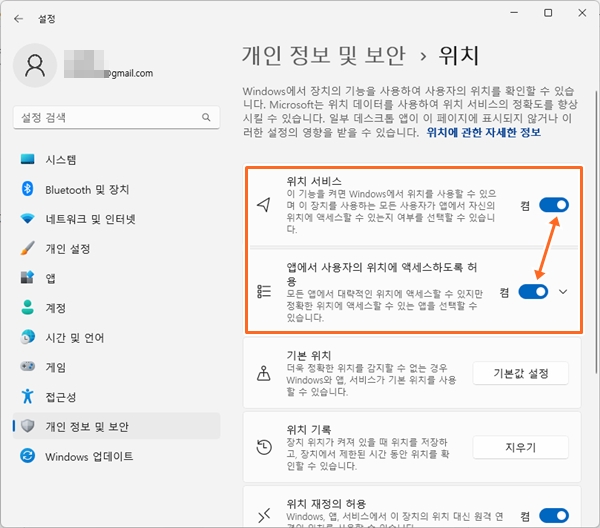The width and height of the screenshot is (600, 528).
Task: Open the 위치에 관한 자세한 정보 link
Action: click(x=483, y=132)
